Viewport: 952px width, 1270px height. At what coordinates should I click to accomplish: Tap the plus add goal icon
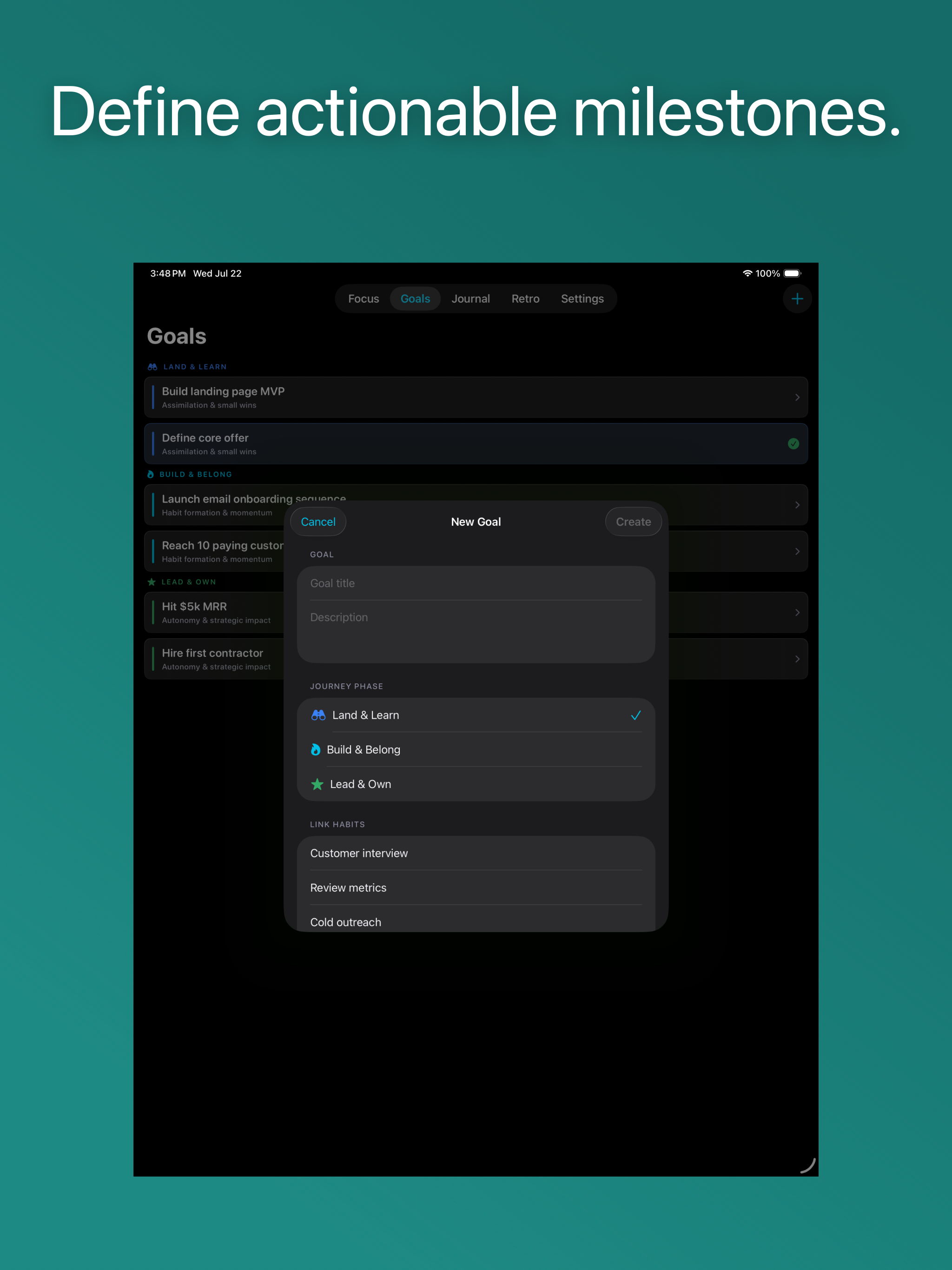point(797,298)
